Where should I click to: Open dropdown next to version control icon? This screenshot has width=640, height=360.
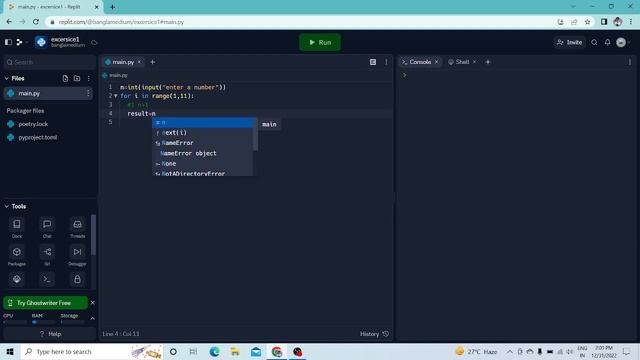pyautogui.click(x=27, y=42)
